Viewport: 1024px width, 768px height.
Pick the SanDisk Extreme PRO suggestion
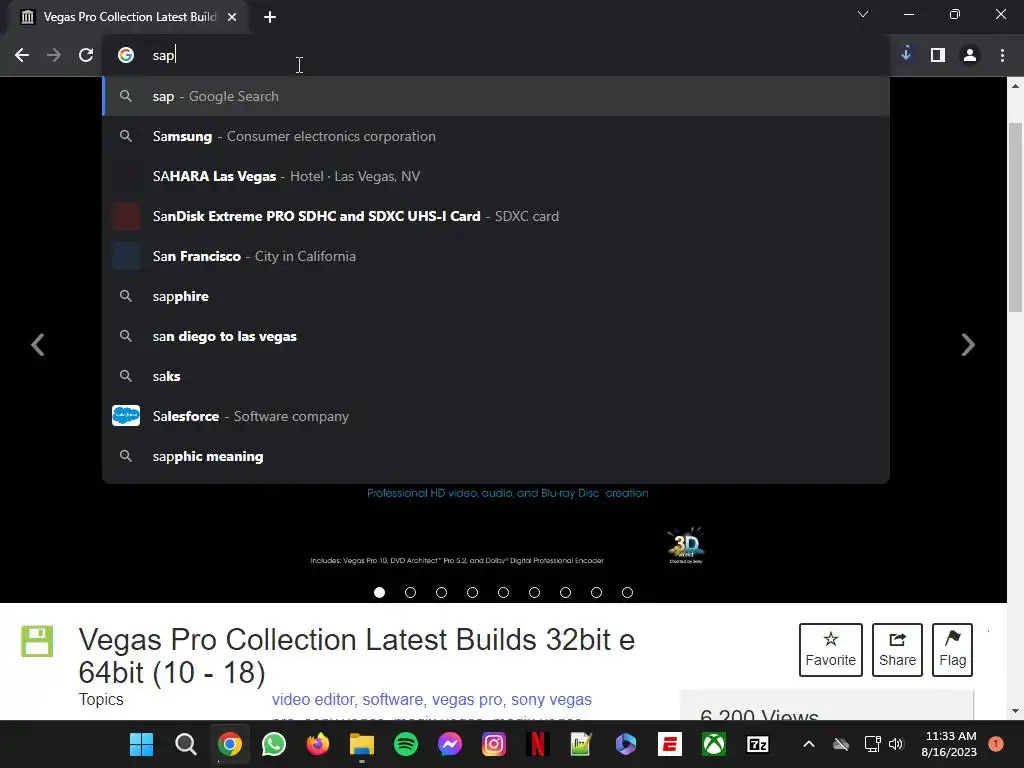click(496, 216)
